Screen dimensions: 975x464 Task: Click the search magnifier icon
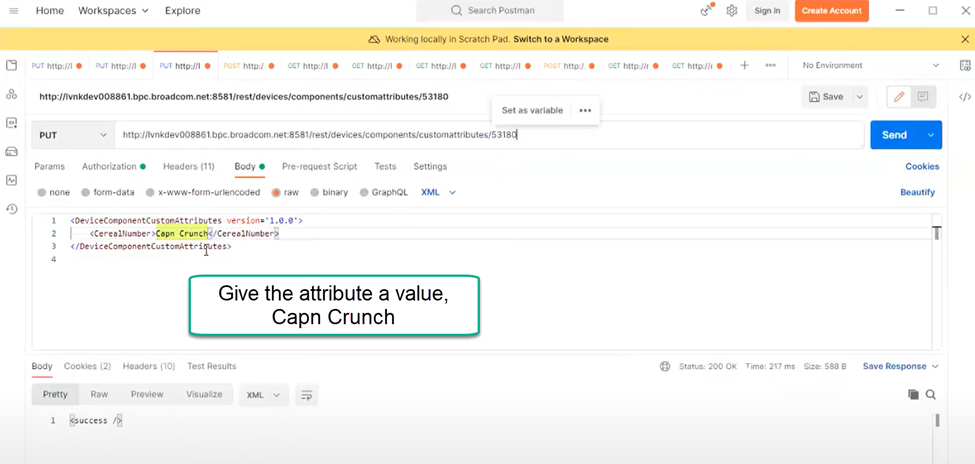[x=456, y=11]
